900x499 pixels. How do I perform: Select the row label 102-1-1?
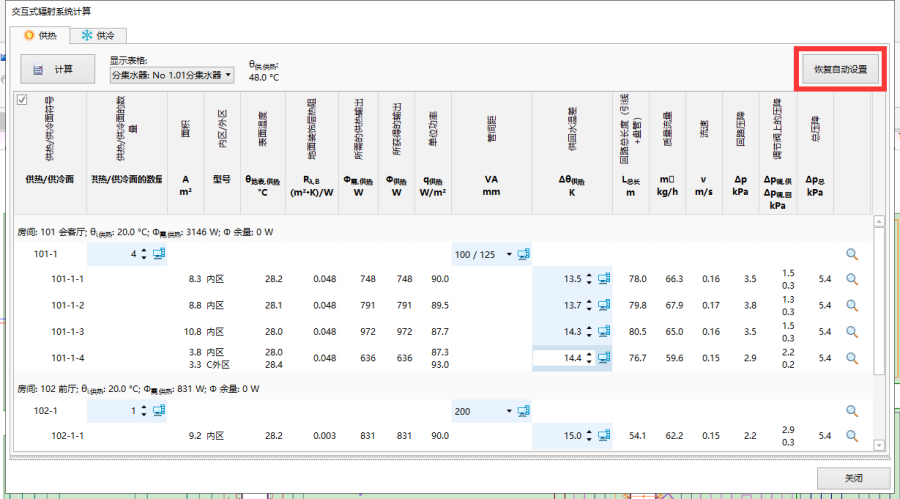tap(68, 436)
